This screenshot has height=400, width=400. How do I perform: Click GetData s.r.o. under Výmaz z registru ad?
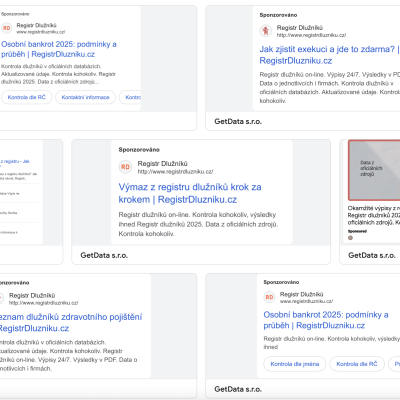[x=104, y=255]
